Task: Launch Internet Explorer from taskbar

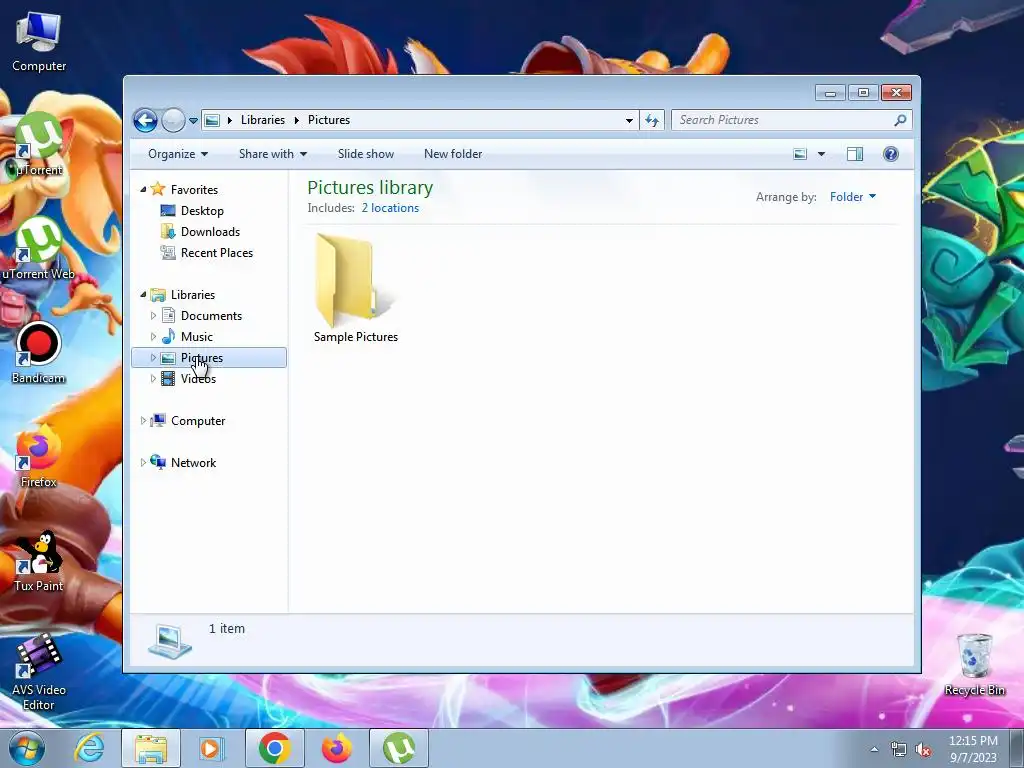Action: (89, 748)
